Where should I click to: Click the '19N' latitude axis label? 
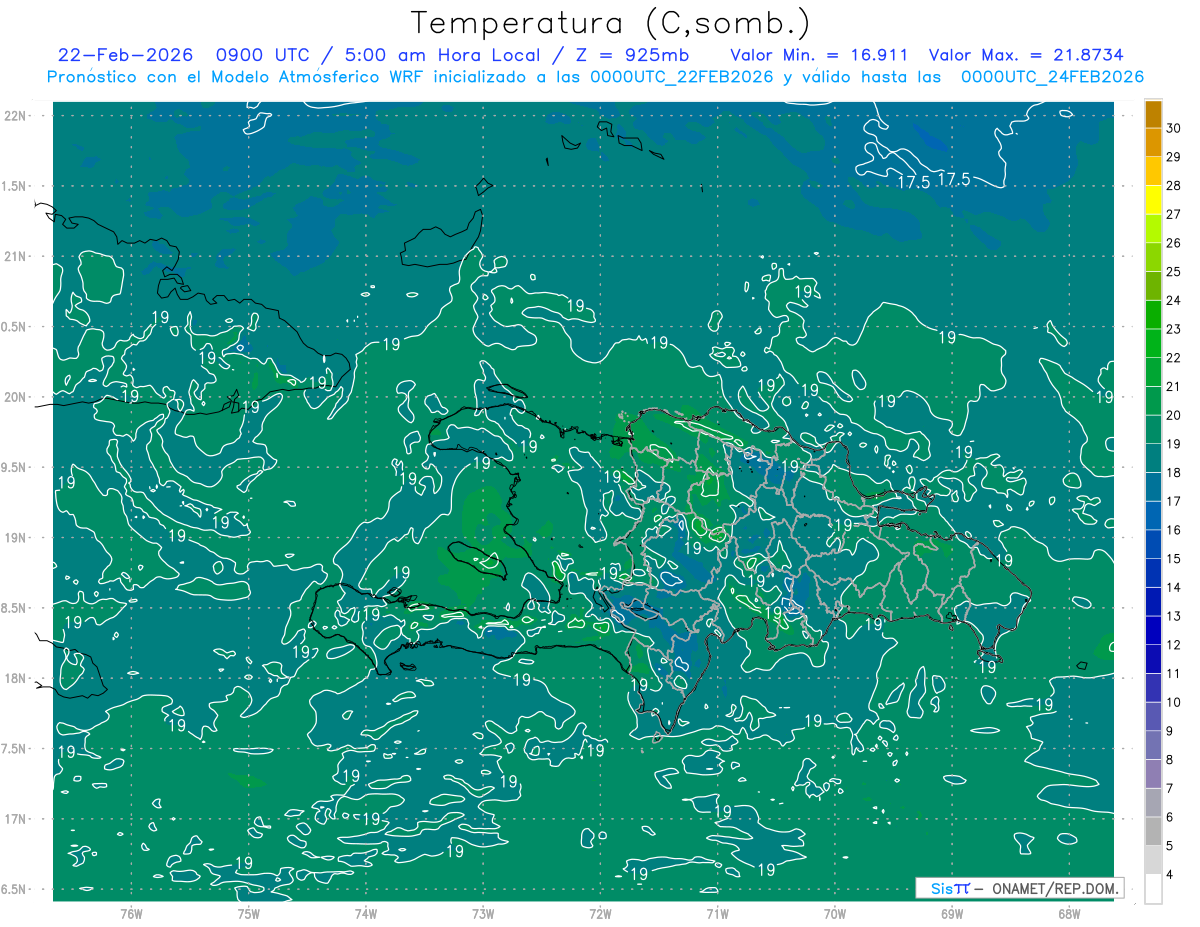[x=17, y=538]
